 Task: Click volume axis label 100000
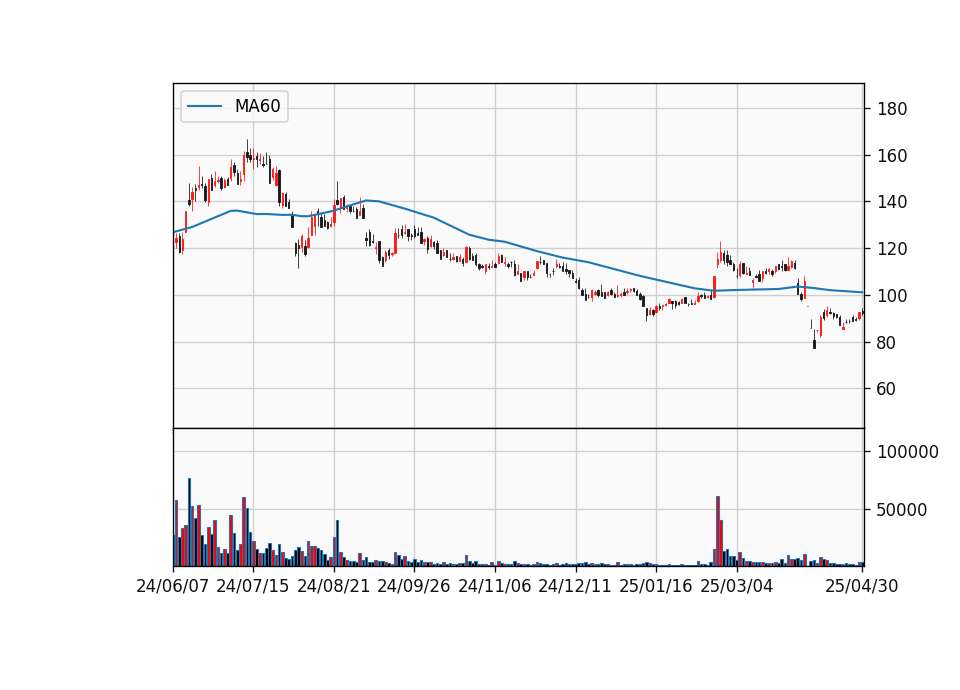907,452
